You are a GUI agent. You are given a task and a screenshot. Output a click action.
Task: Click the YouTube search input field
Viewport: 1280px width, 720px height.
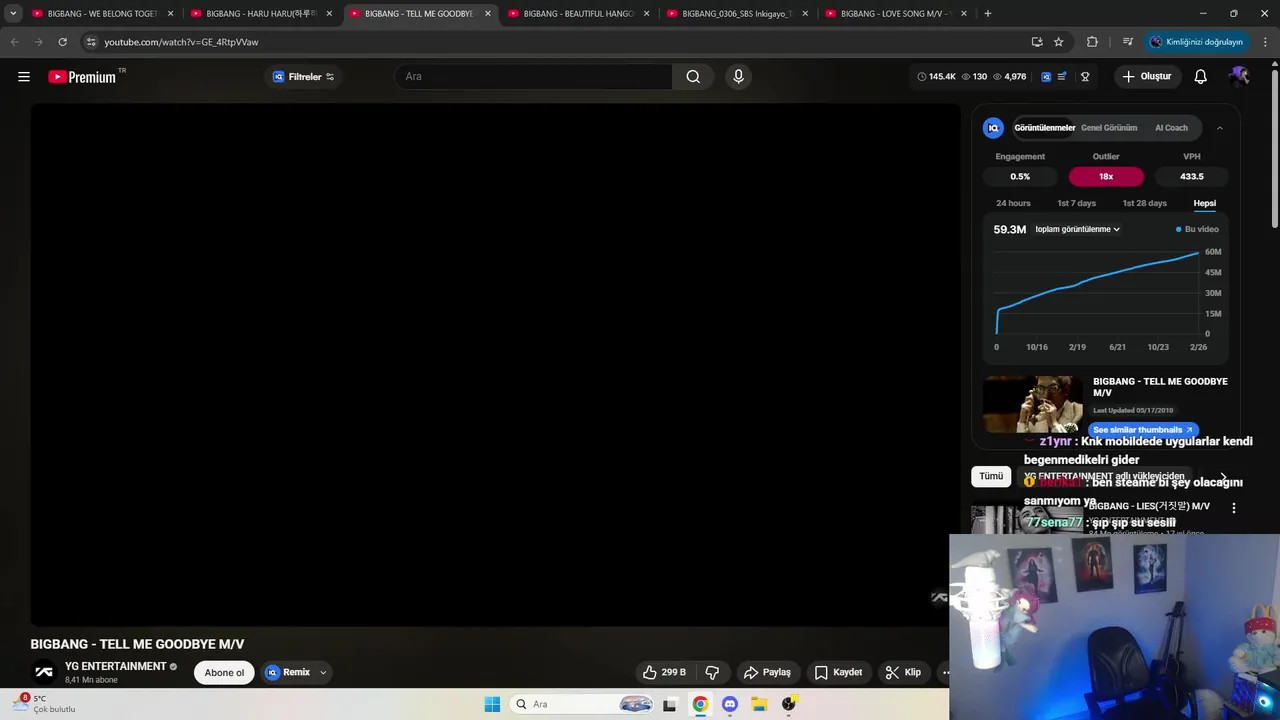pos(533,76)
